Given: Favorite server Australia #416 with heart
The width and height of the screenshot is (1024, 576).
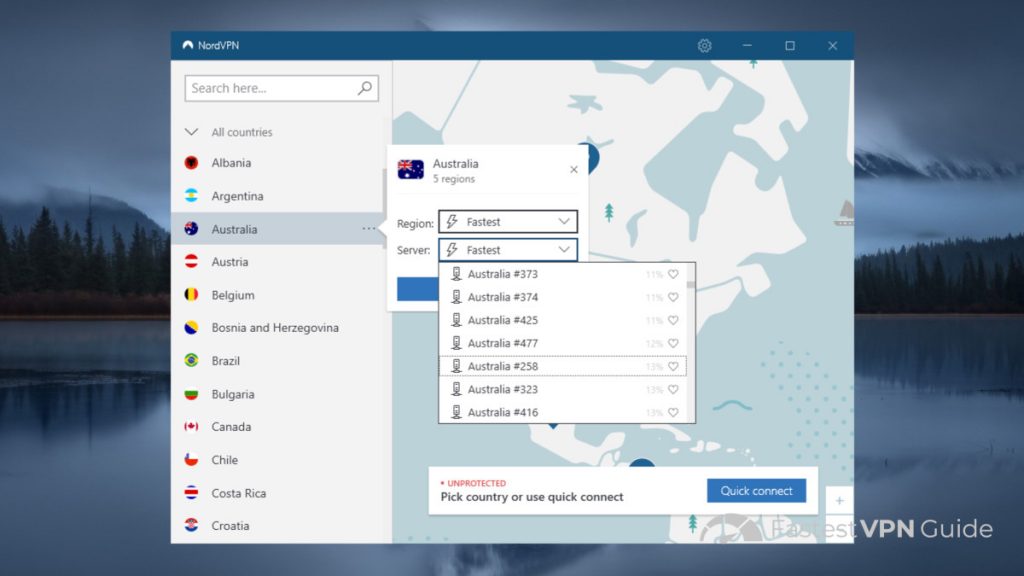Looking at the screenshot, I should click(673, 412).
